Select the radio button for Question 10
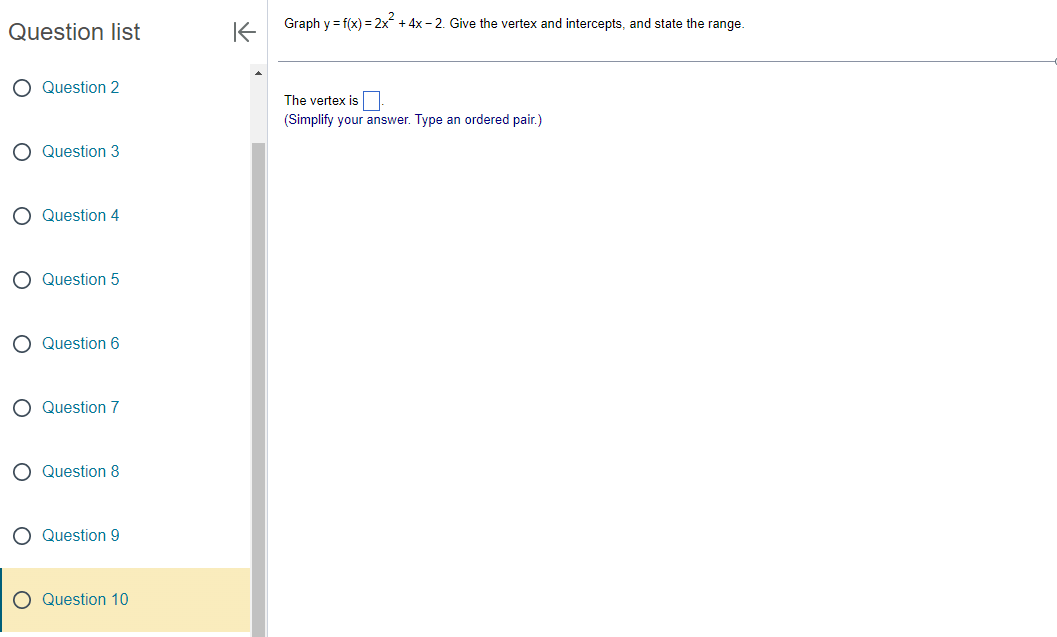 (21, 599)
